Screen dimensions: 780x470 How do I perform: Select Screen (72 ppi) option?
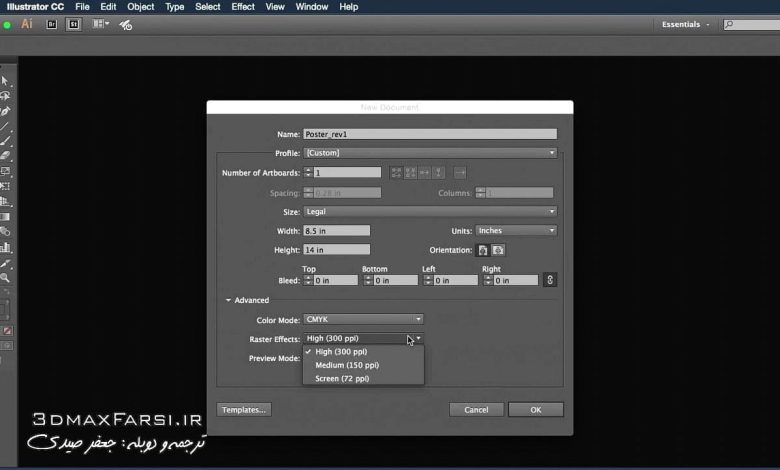[x=363, y=378]
